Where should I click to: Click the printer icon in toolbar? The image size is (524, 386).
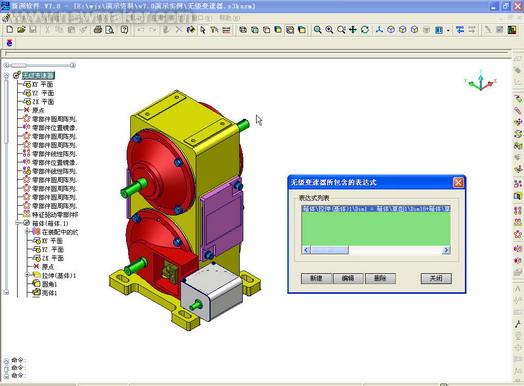pos(98,30)
